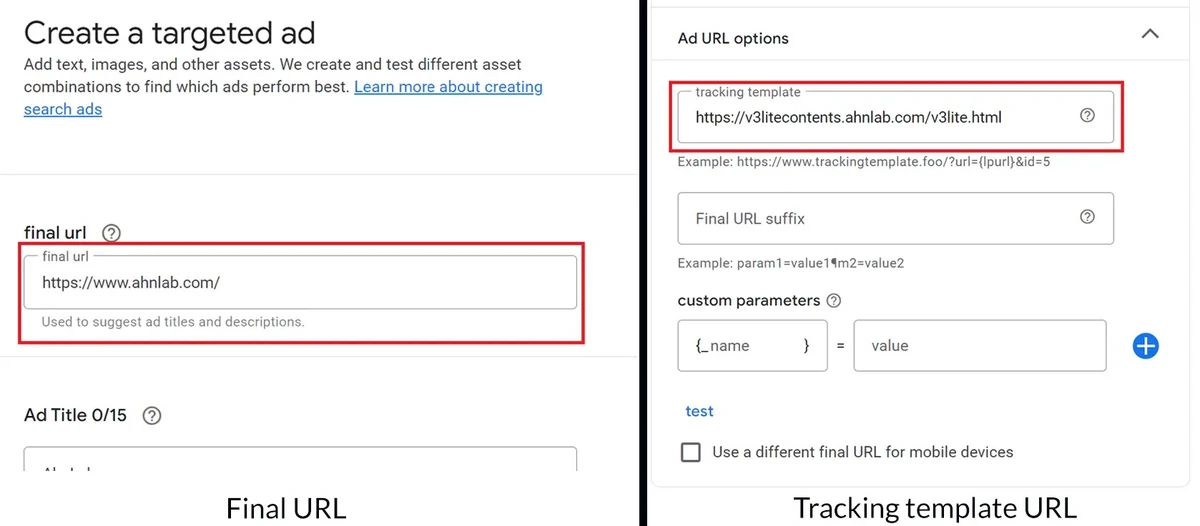Click the help icon beside final url heading

click(x=111, y=233)
